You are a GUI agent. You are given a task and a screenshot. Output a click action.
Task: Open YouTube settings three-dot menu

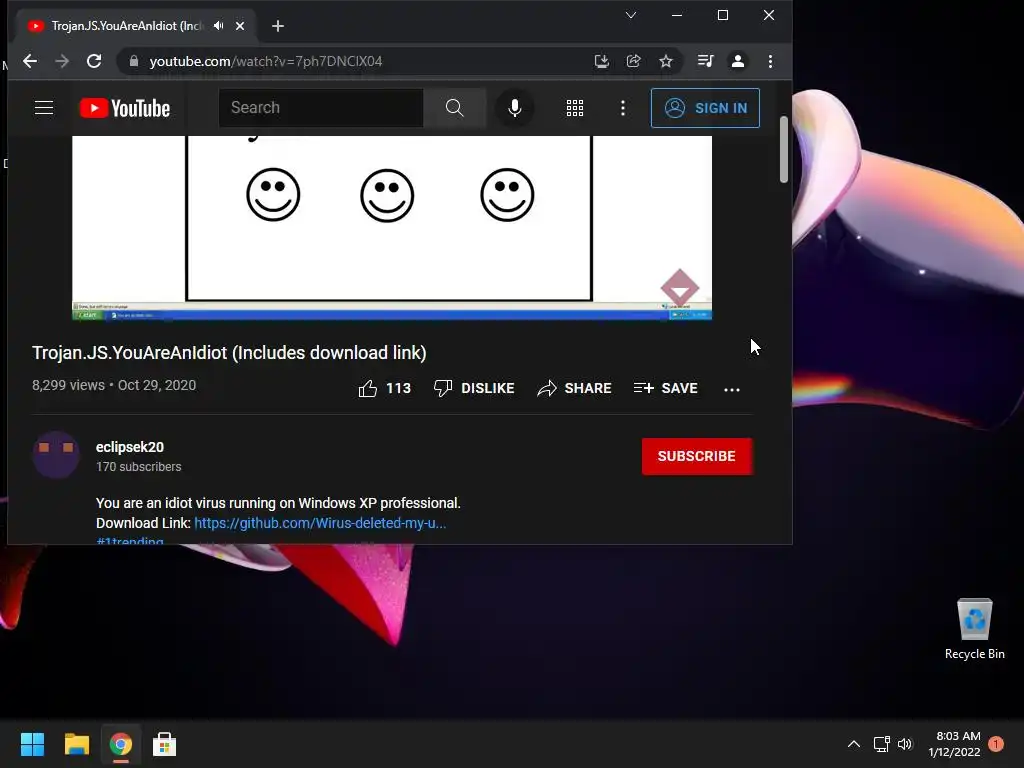click(622, 108)
